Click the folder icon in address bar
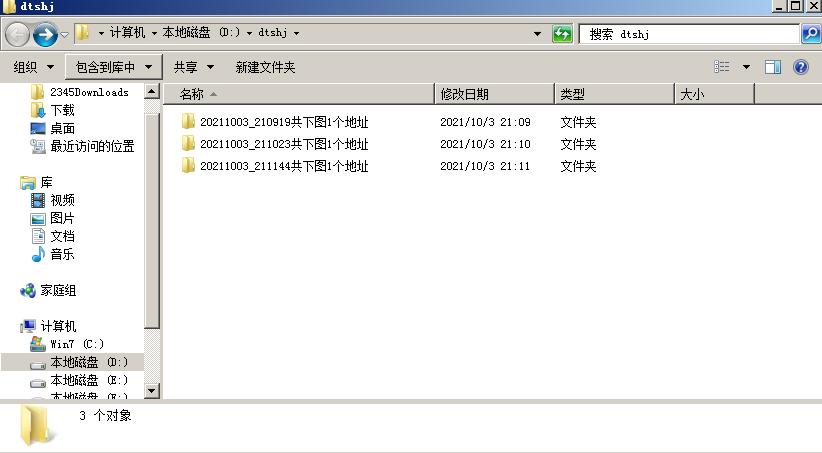822x453 pixels. 82,34
